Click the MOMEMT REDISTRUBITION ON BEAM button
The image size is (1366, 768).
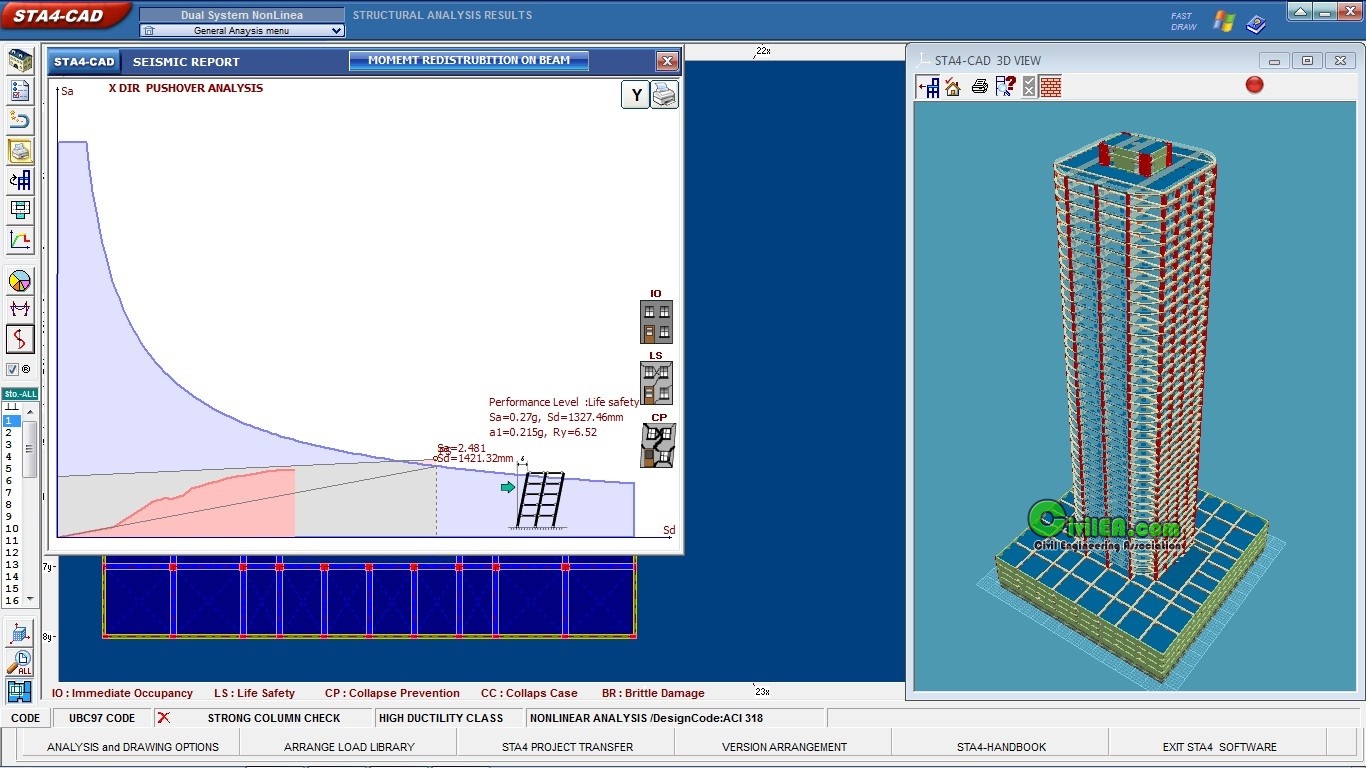click(469, 61)
